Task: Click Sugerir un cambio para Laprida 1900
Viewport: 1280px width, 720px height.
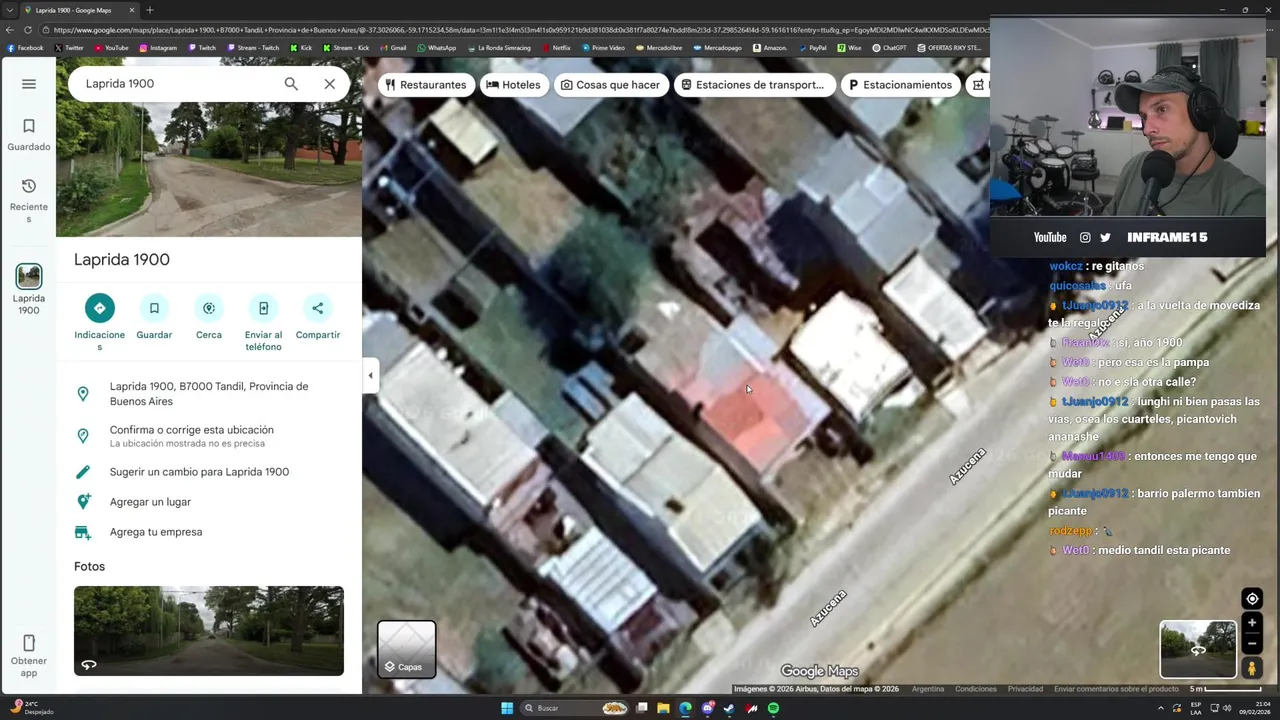Action: coord(209,472)
